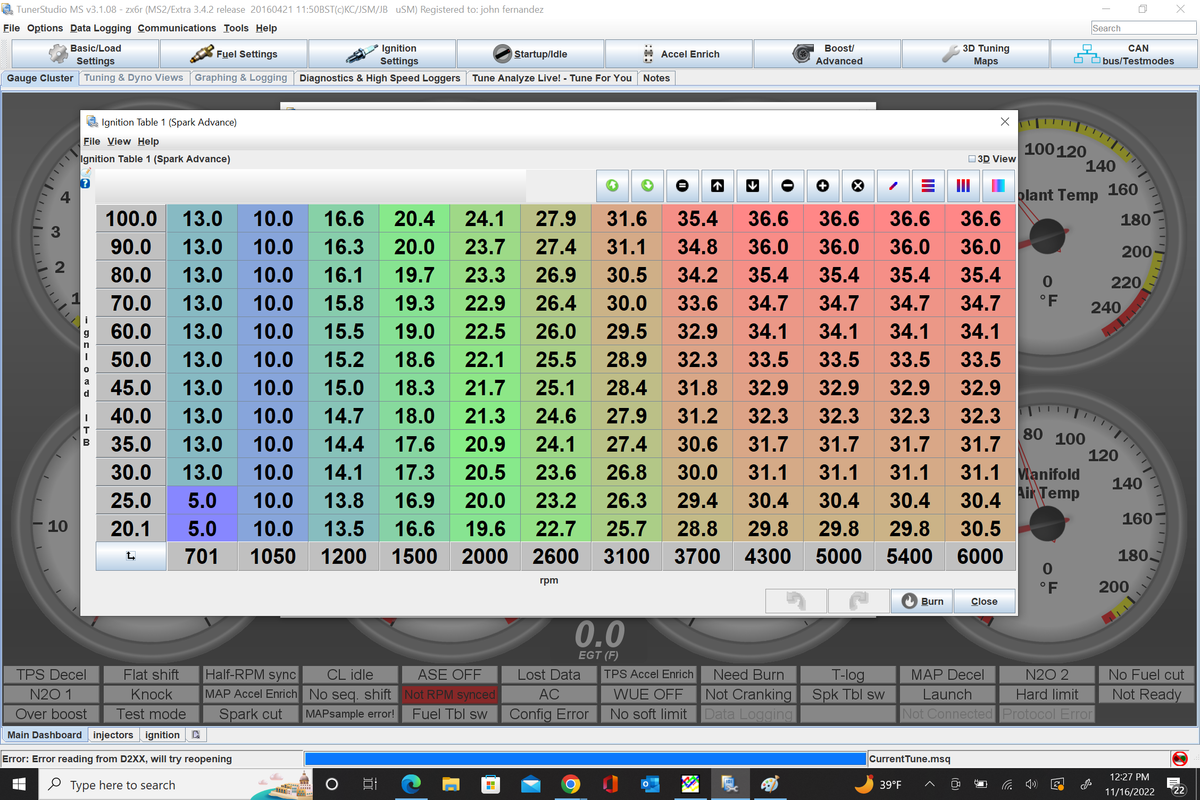This screenshot has height=800, width=1200.
Task: Switch to Tune Analyze Live! tab
Action: [552, 77]
